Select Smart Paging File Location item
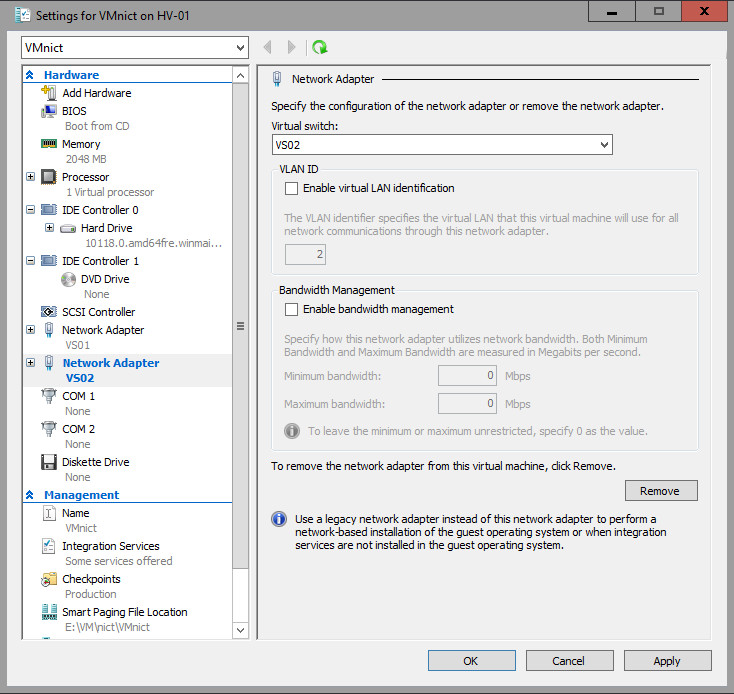The width and height of the screenshot is (734, 694). point(125,612)
